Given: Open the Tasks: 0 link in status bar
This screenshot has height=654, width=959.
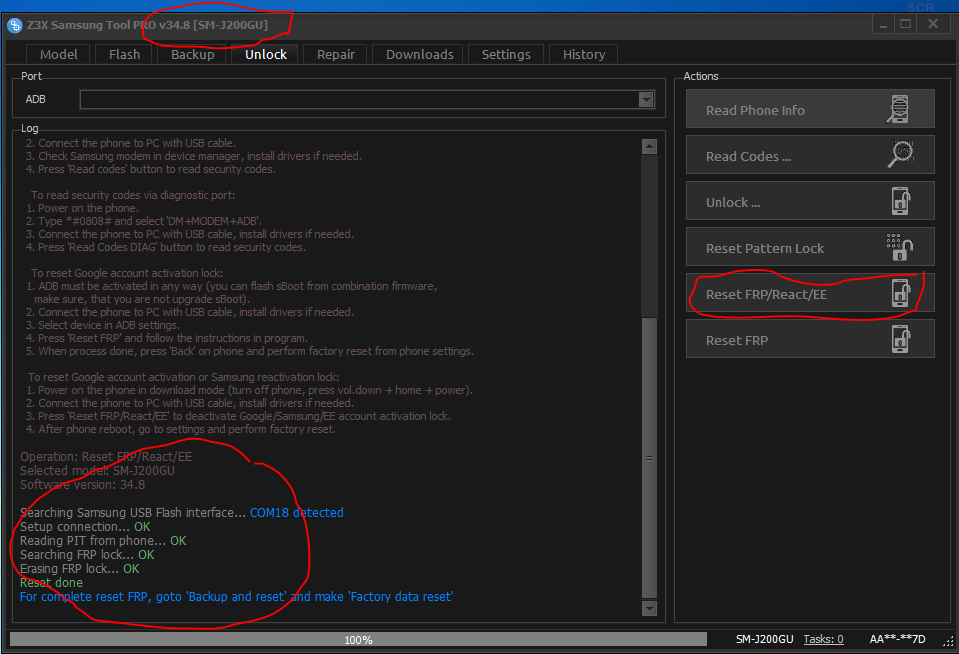Looking at the screenshot, I should pyautogui.click(x=823, y=639).
